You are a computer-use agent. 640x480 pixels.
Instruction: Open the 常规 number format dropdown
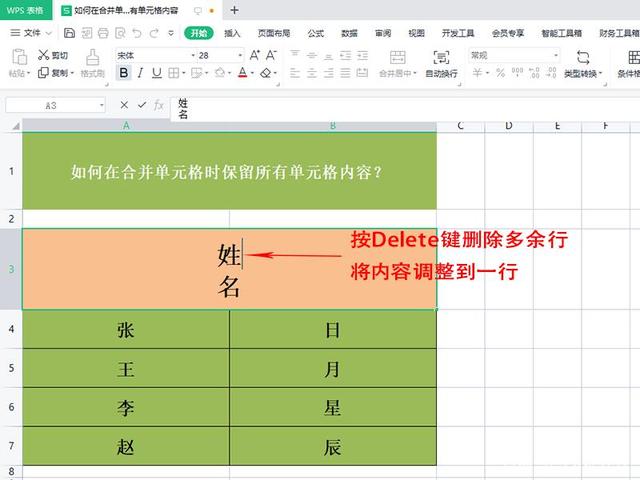tap(556, 55)
